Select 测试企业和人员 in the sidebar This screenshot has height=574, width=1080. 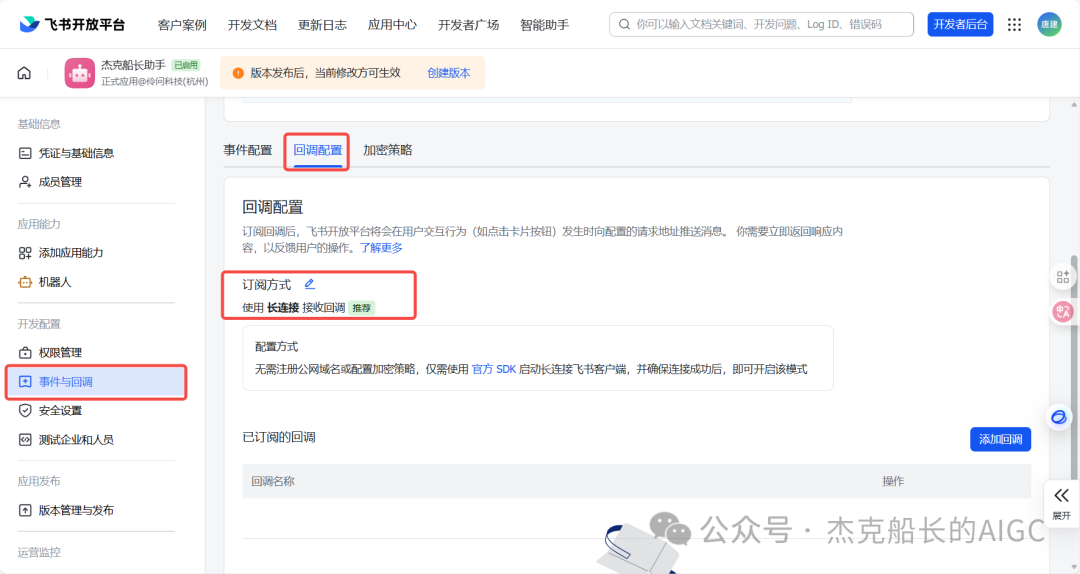[x=76, y=440]
